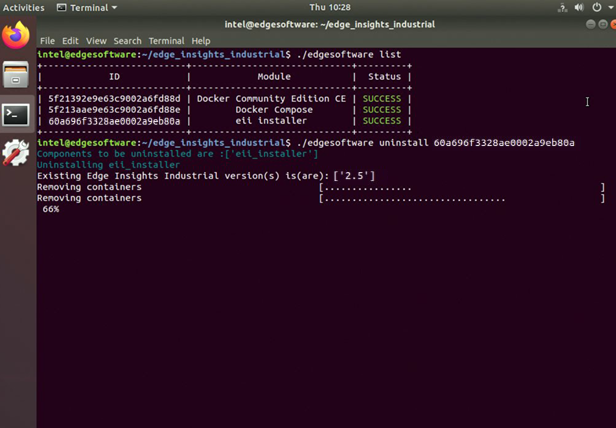Viewport: 616px width, 428px height.
Task: Click SUCCESS status for eii installer
Action: pyautogui.click(x=382, y=121)
